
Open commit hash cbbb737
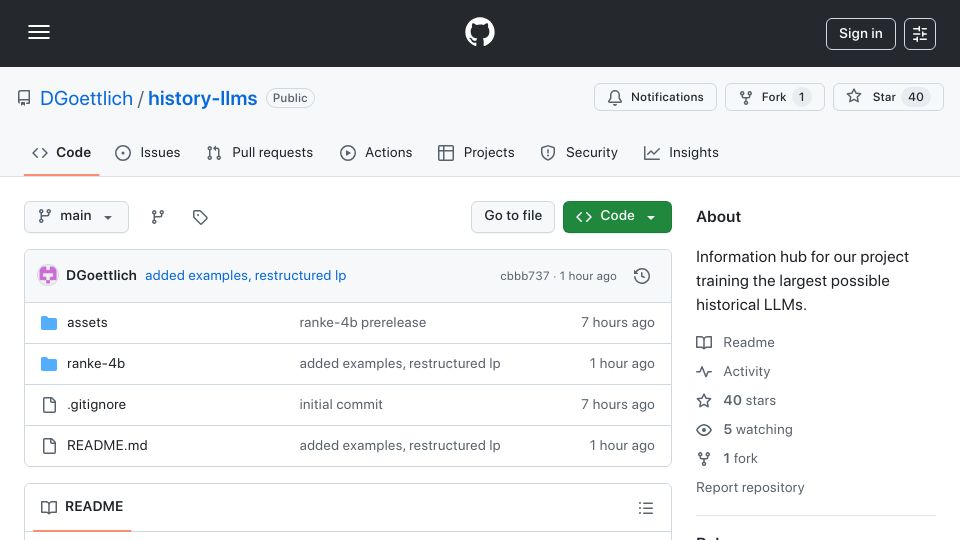[525, 276]
